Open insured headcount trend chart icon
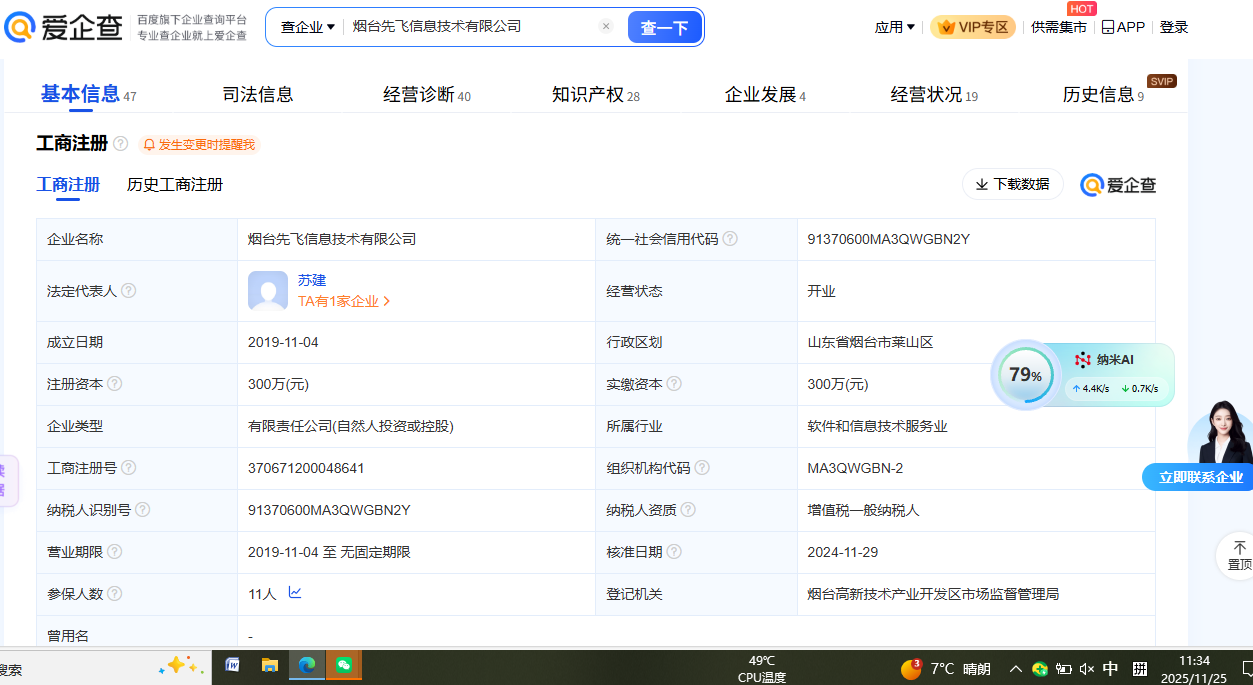The image size is (1253, 685). pos(295,593)
